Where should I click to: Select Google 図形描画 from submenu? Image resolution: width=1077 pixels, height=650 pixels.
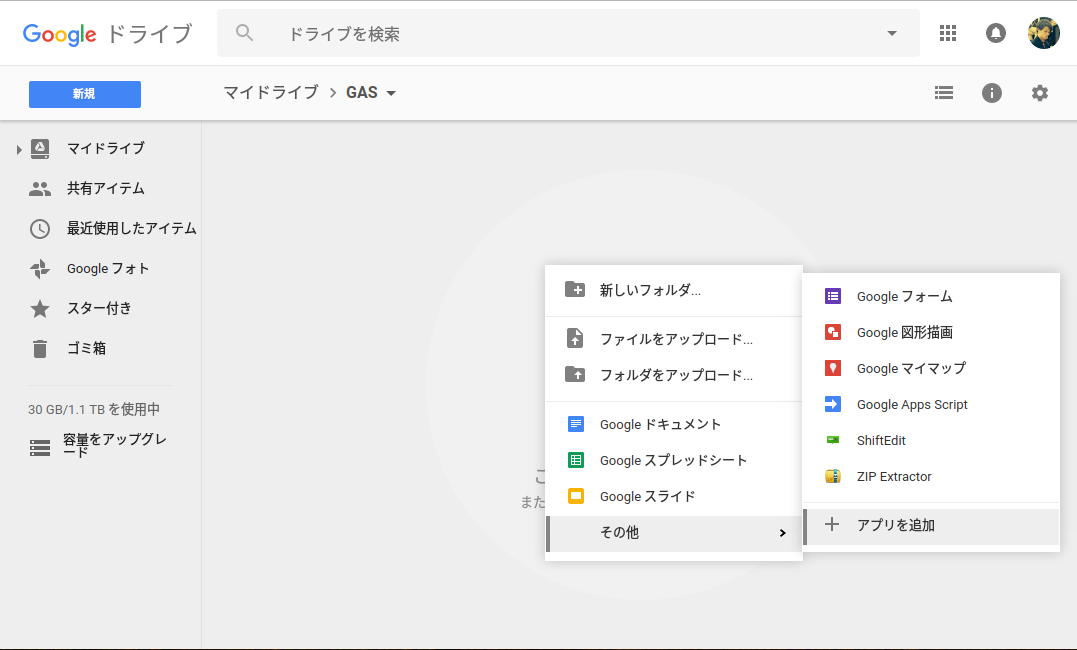[x=931, y=333]
